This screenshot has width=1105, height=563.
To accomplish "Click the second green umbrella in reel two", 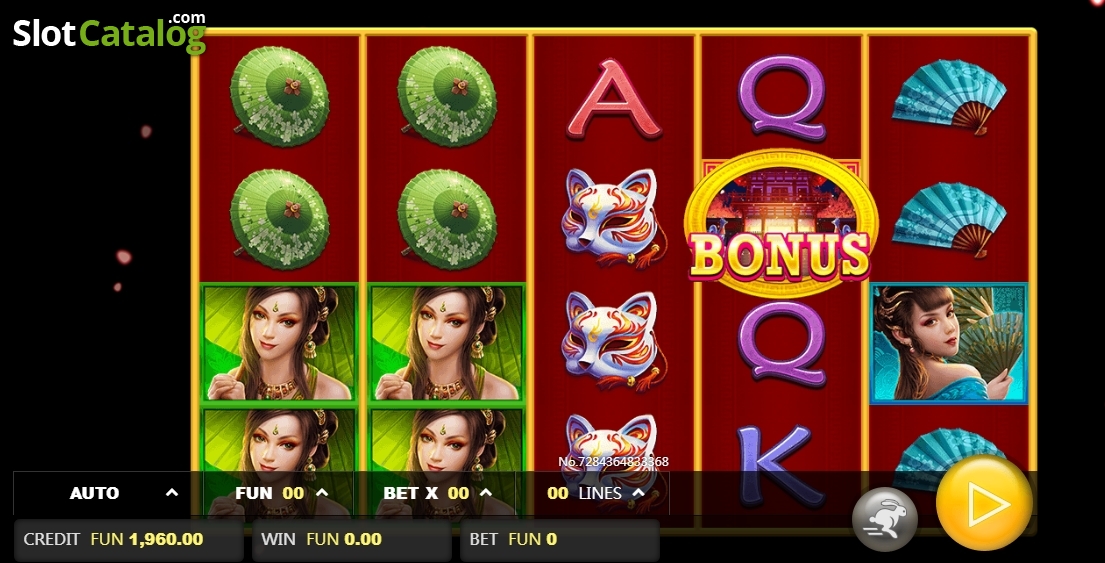I will tap(447, 219).
